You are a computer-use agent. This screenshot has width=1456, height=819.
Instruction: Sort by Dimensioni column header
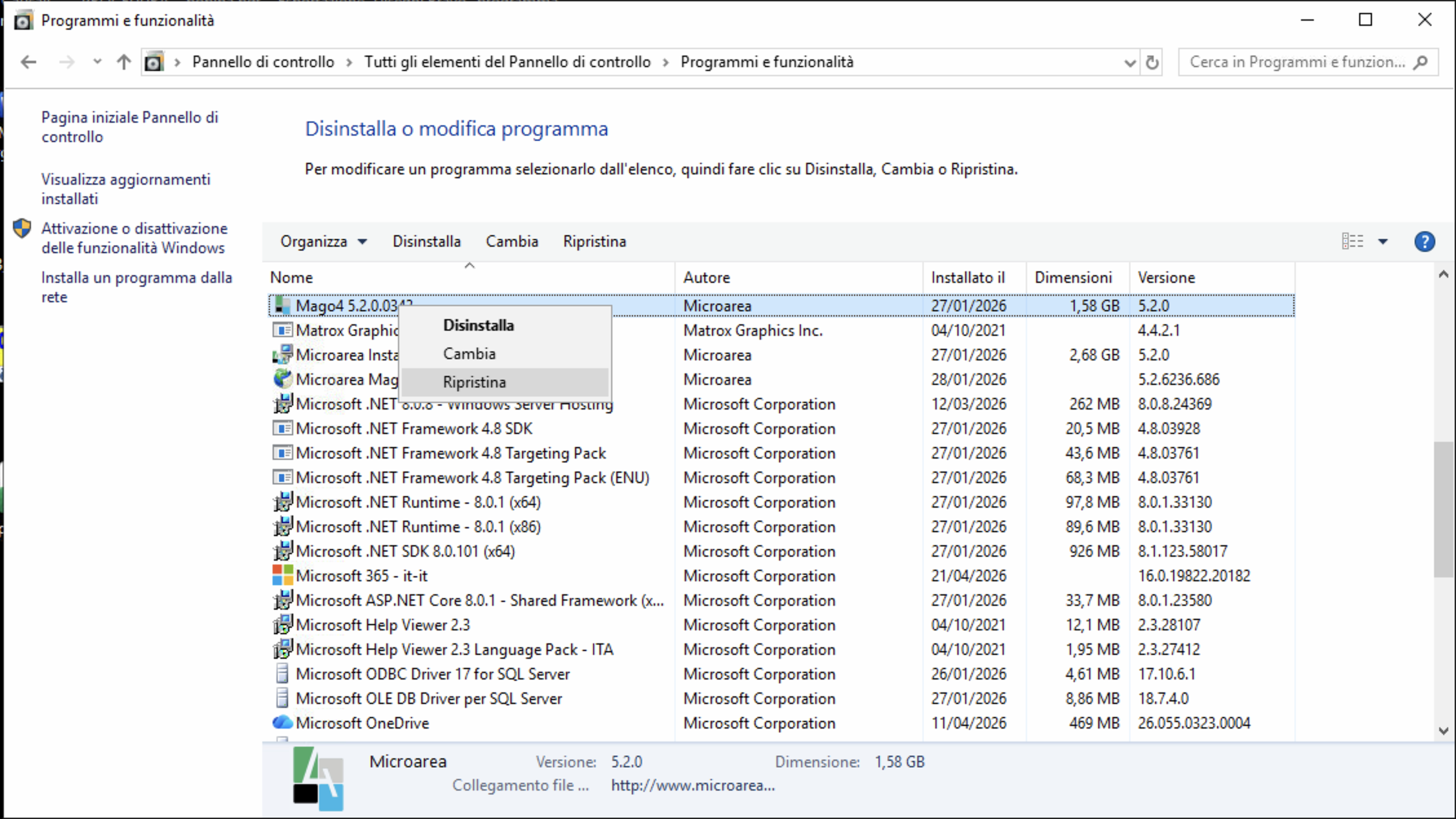pos(1078,278)
